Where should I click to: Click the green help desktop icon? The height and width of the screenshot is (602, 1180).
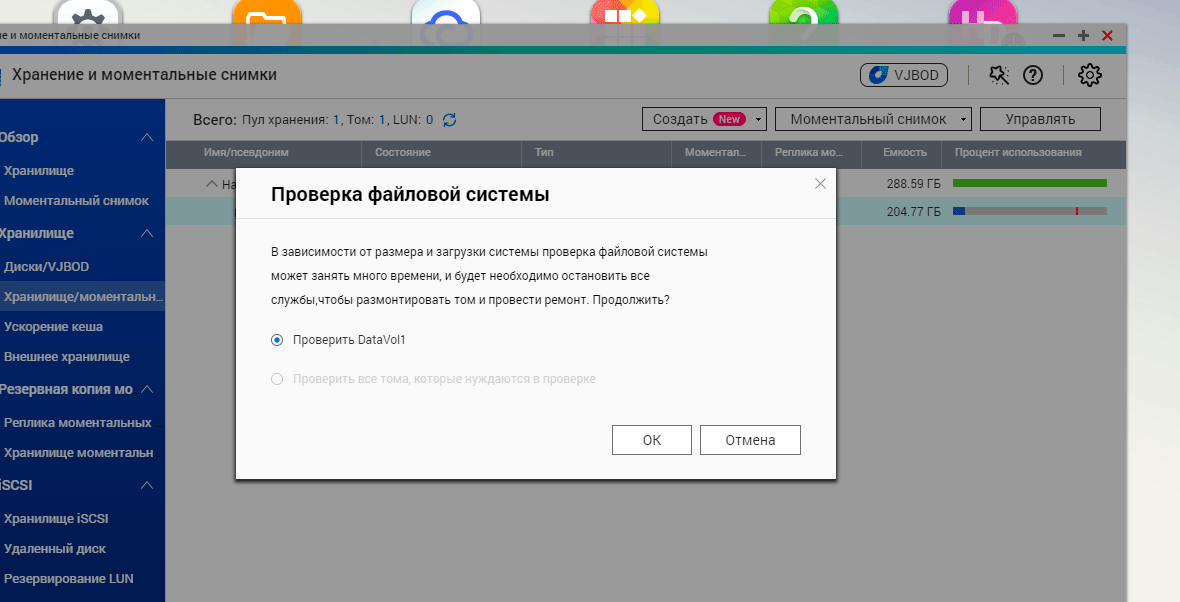(x=803, y=22)
